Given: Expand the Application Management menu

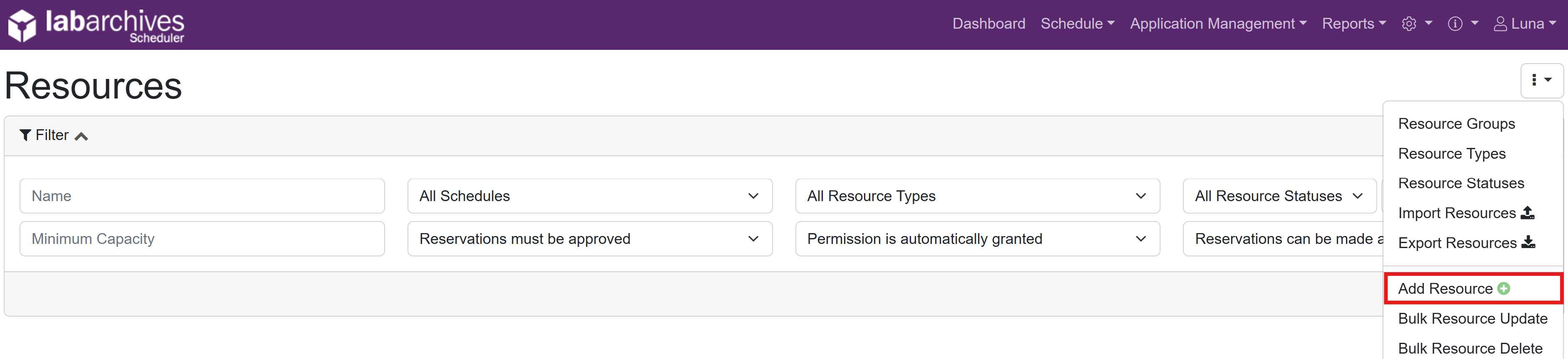Looking at the screenshot, I should tap(1217, 24).
